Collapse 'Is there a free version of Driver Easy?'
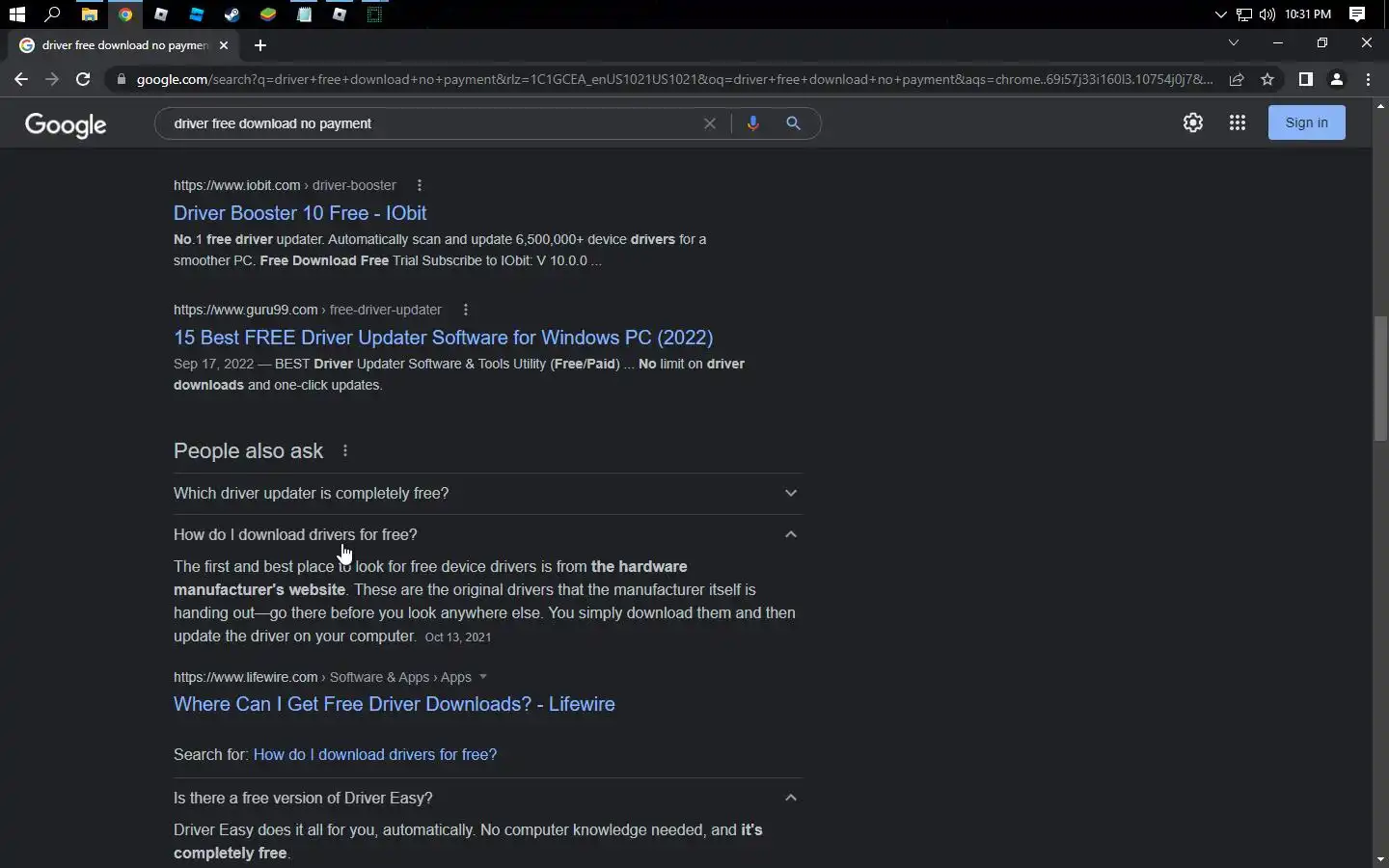The width and height of the screenshot is (1389, 868). click(x=488, y=798)
